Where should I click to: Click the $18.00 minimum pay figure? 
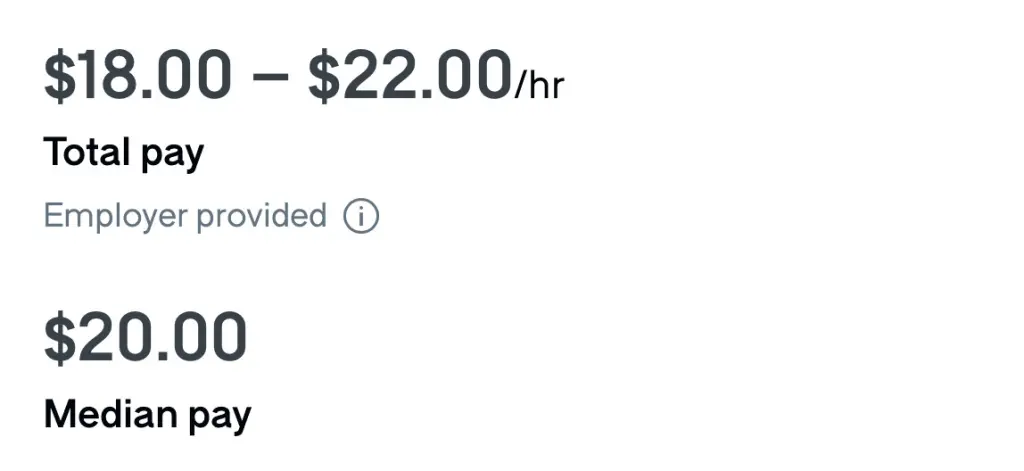point(137,76)
